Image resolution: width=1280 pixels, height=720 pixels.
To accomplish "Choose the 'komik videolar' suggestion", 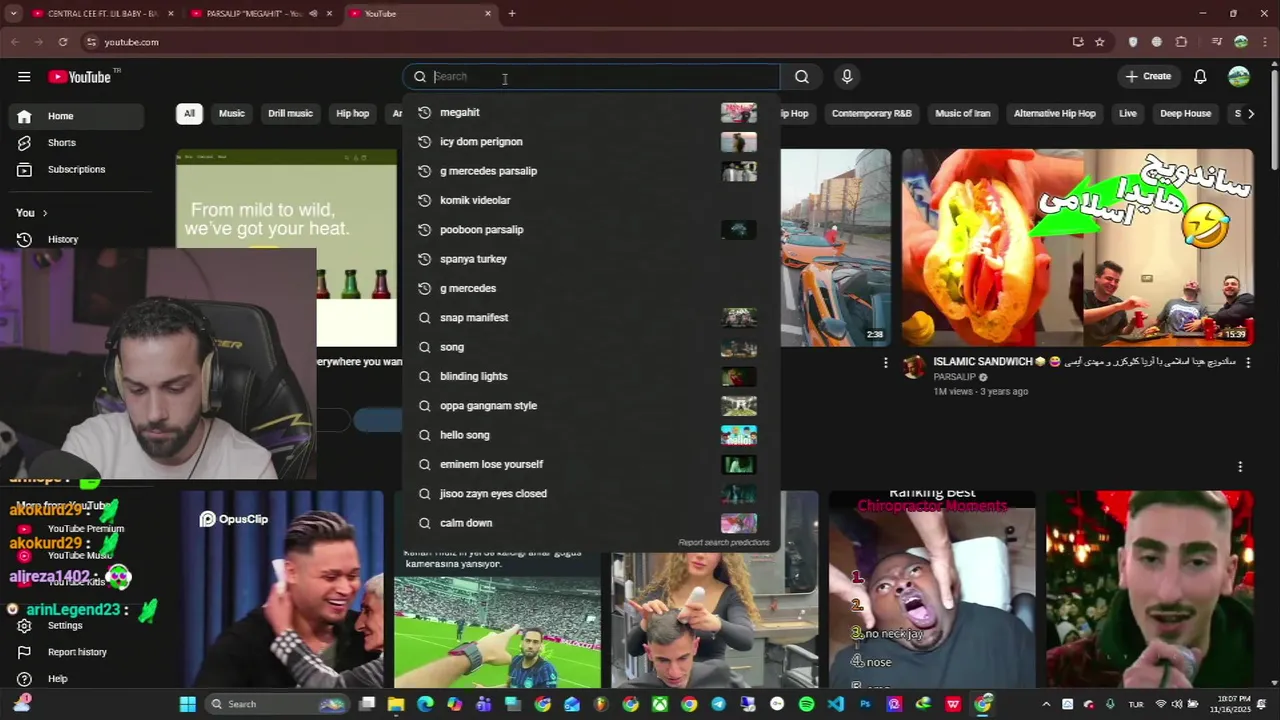I will (x=591, y=200).
